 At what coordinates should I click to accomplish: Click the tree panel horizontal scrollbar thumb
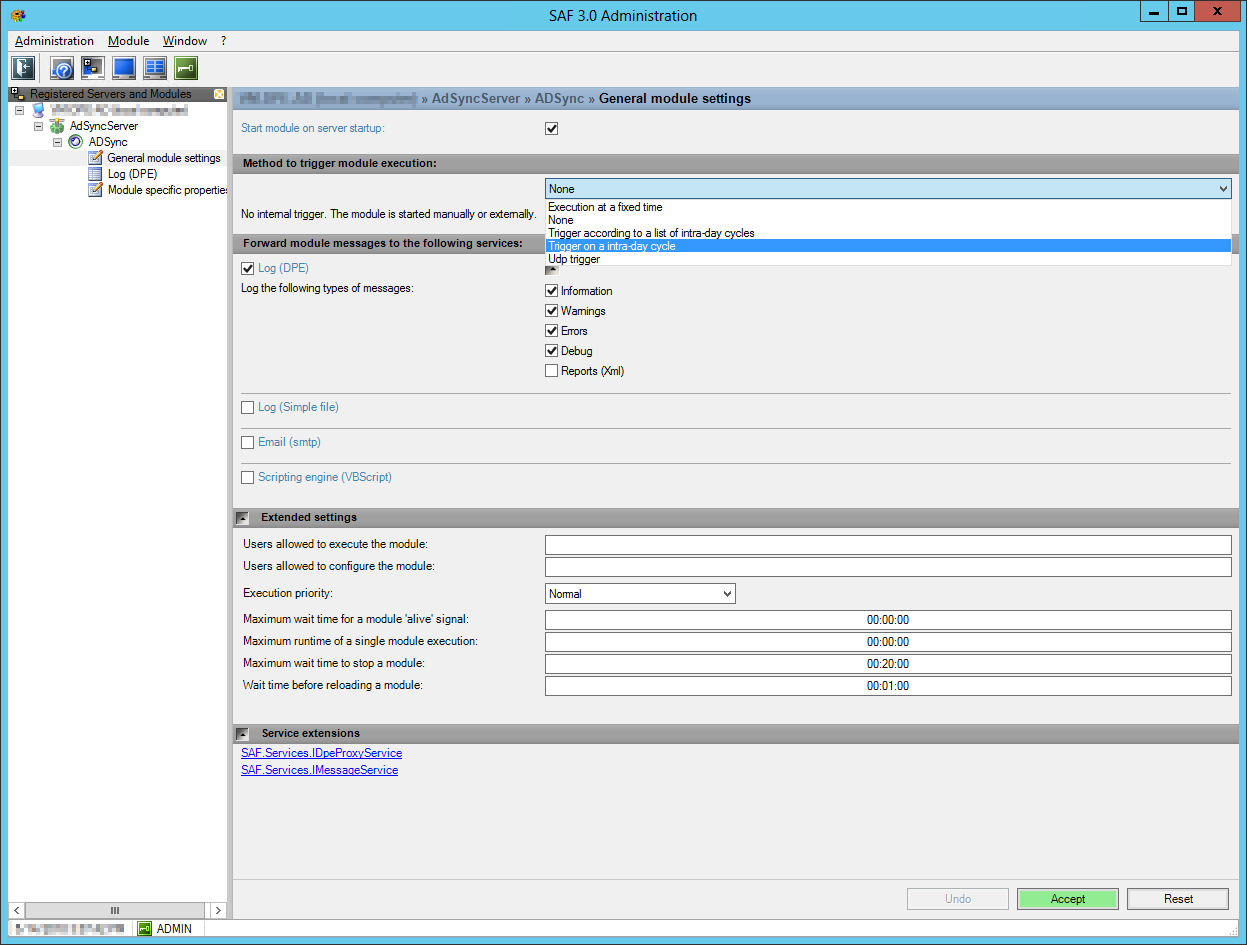(115, 910)
